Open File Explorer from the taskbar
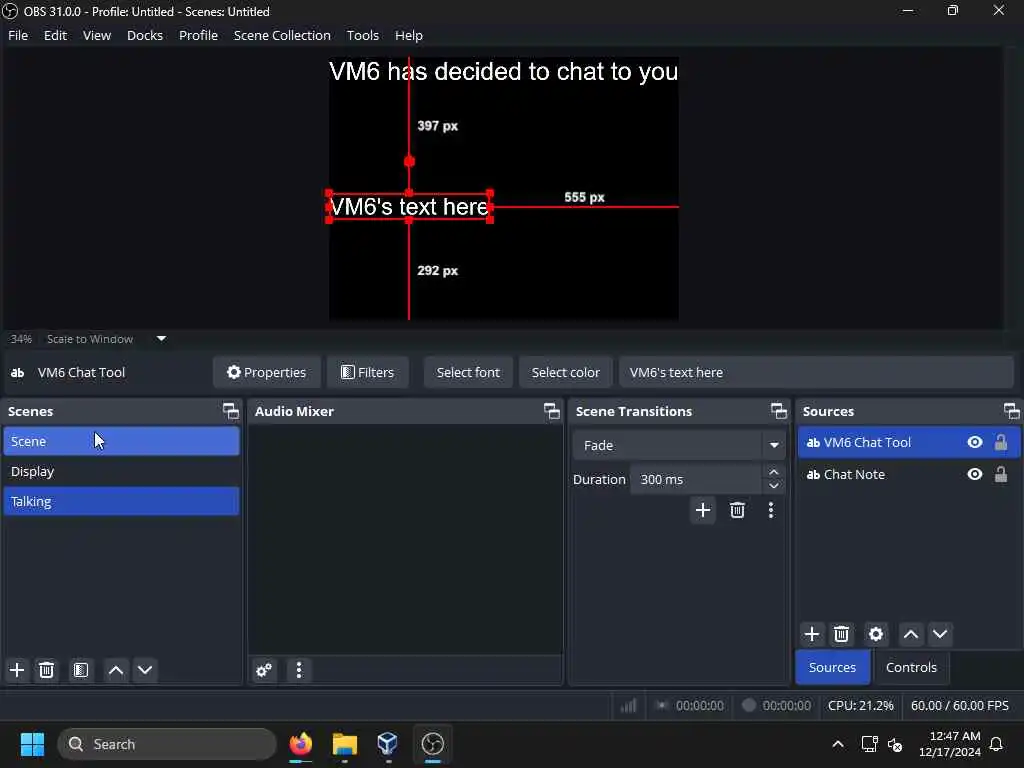The image size is (1024, 768). point(345,744)
